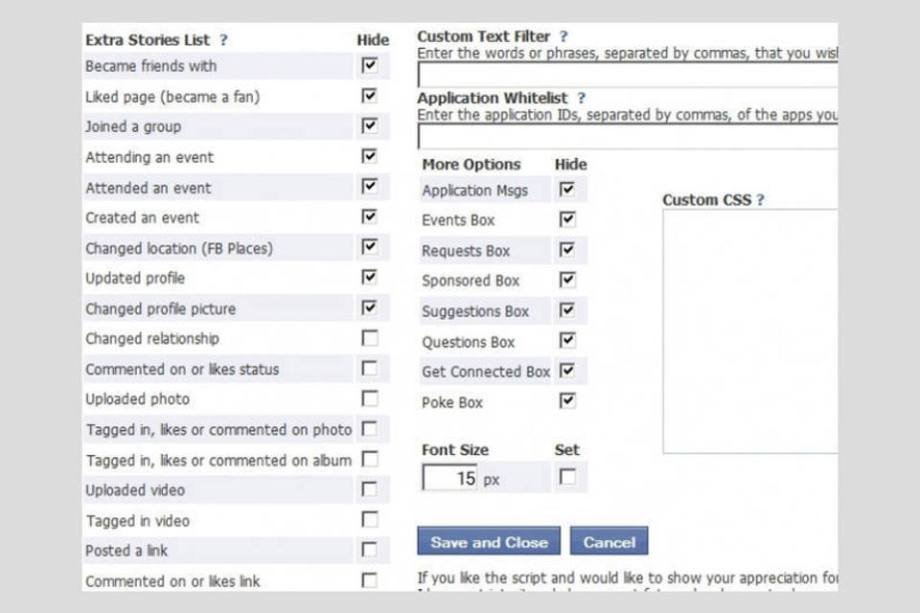The image size is (920, 613).
Task: Click inside the Custom CSS text area
Action: coord(750,330)
